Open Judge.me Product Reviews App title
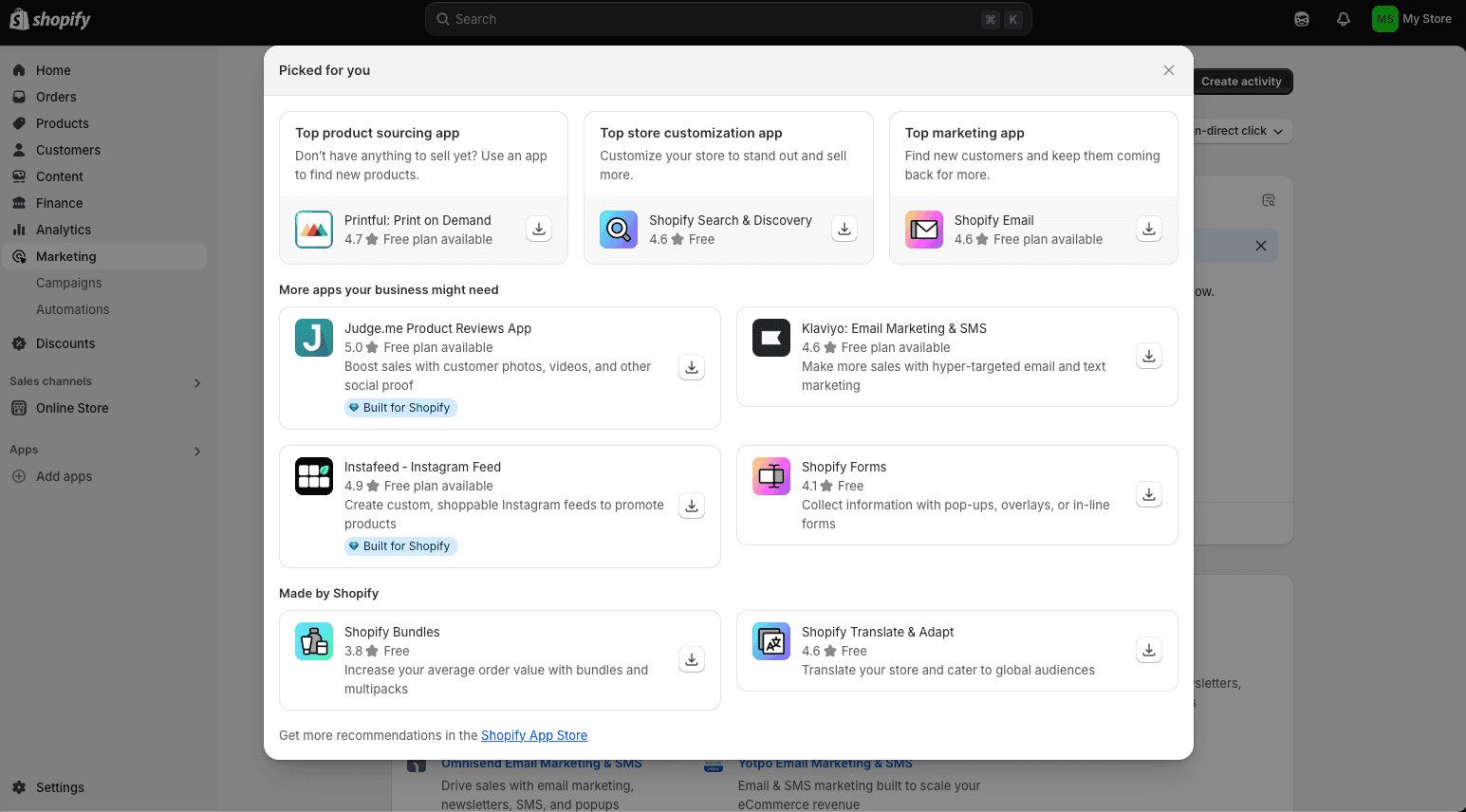This screenshot has width=1466, height=812. tap(437, 328)
